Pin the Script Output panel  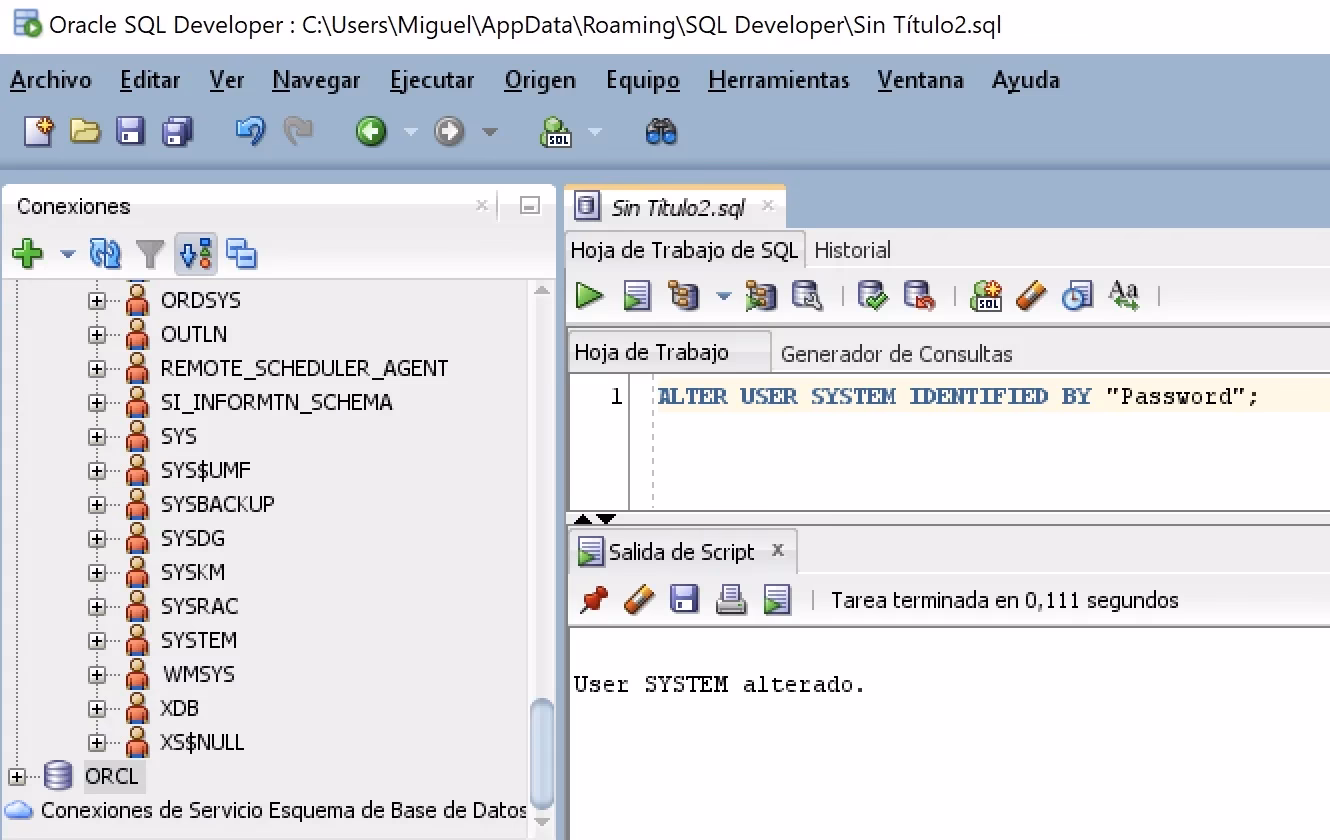click(594, 600)
